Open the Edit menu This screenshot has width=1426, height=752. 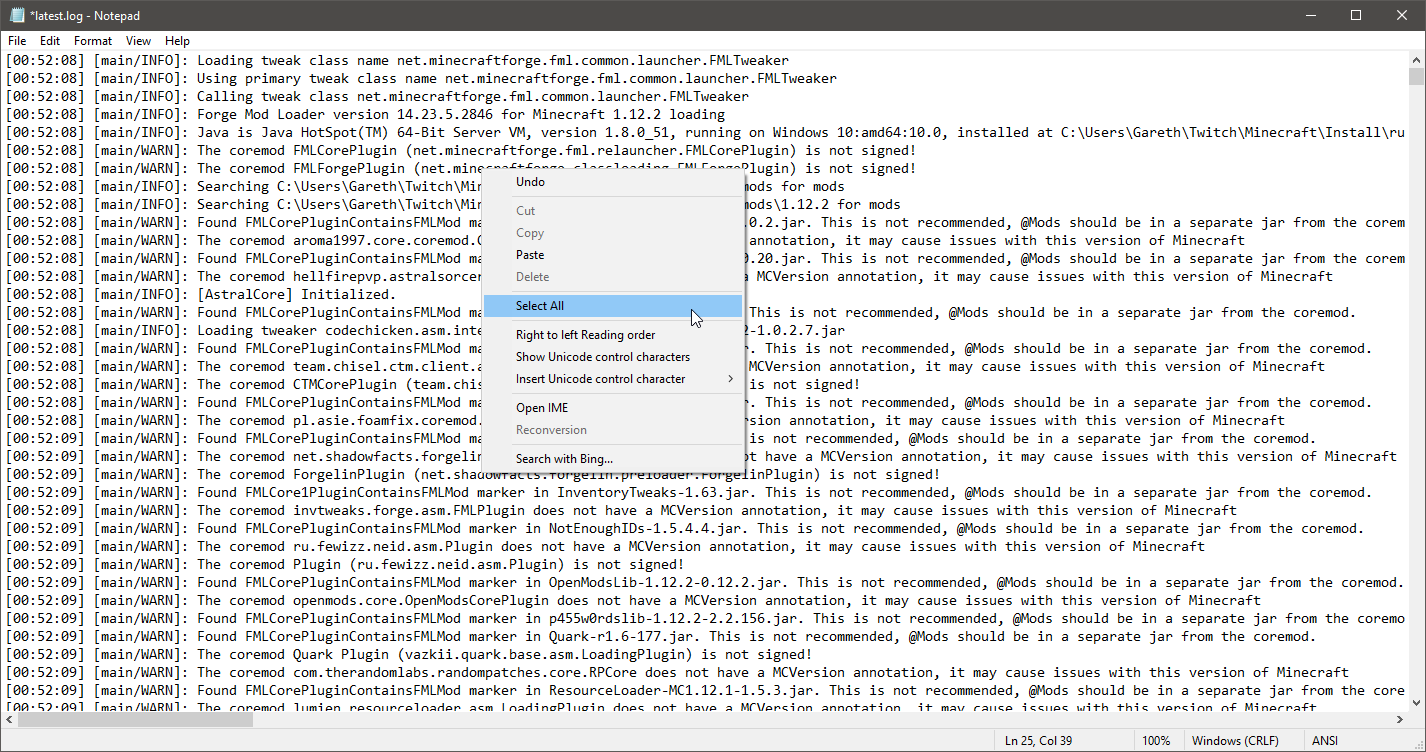coord(50,41)
